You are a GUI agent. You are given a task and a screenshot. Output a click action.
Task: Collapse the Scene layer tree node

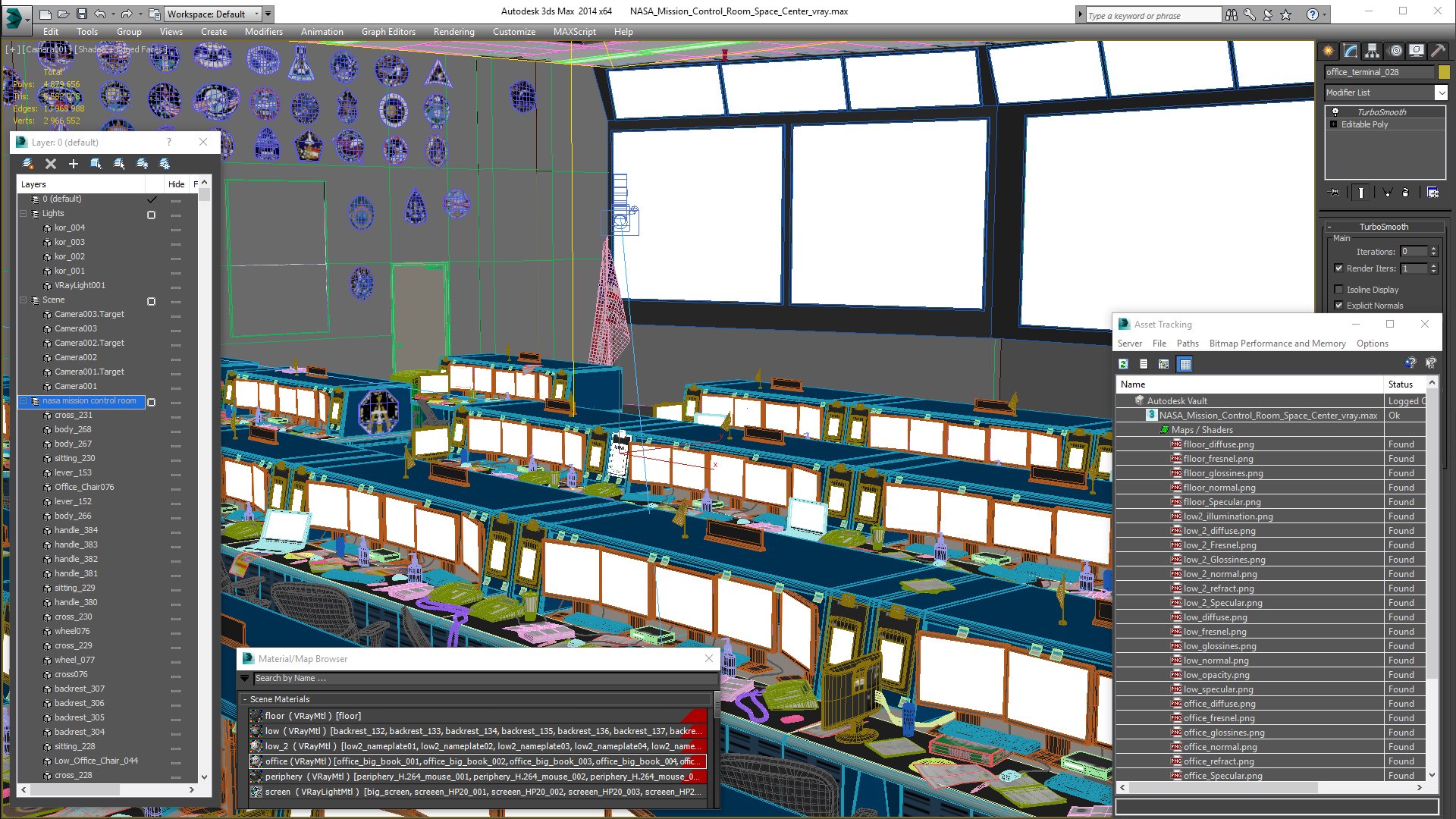point(24,300)
